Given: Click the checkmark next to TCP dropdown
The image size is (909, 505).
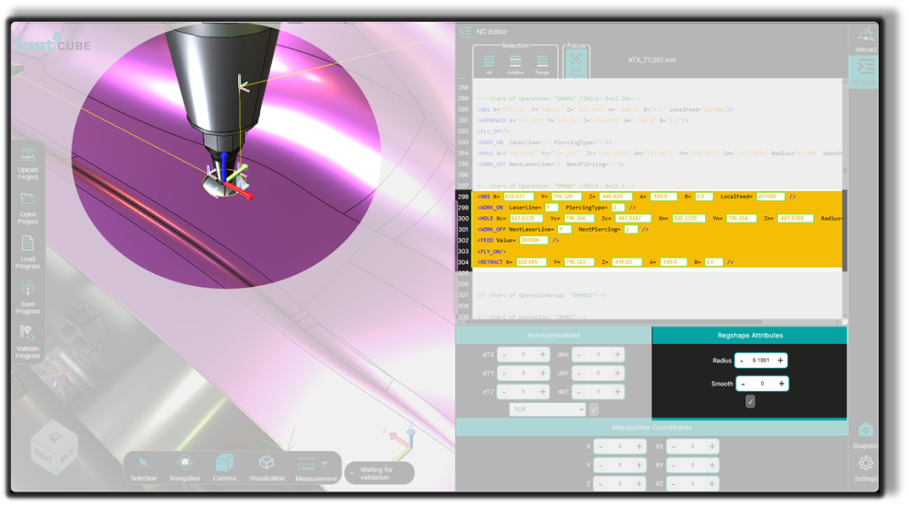Looking at the screenshot, I should coord(594,410).
